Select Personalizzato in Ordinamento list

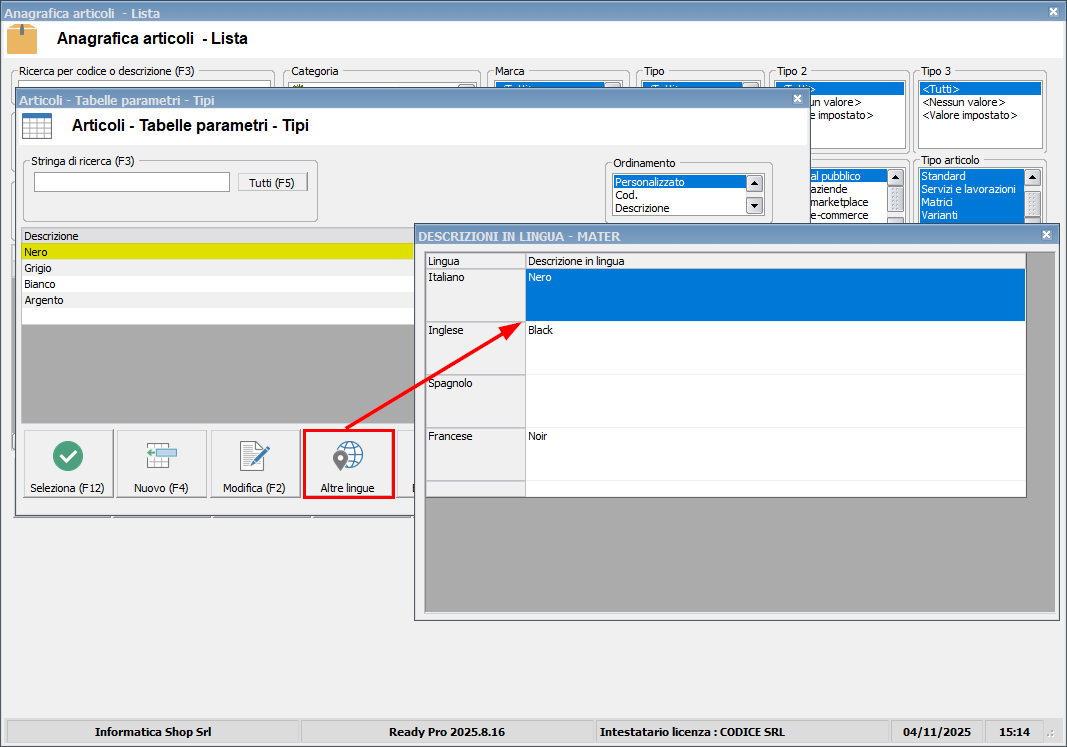tap(678, 182)
